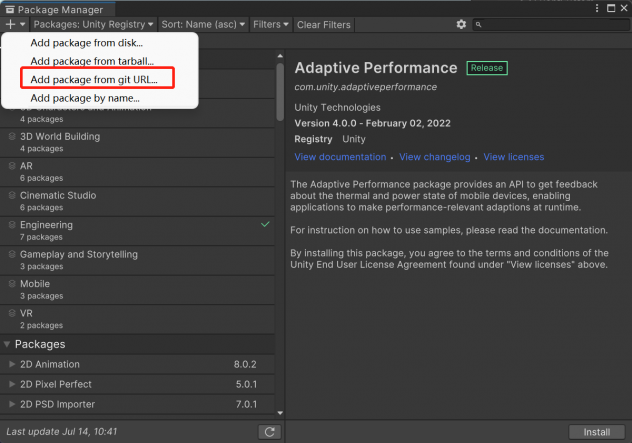The image size is (632, 443).
Task: Select the 2D Animation package
Action: pos(137,364)
